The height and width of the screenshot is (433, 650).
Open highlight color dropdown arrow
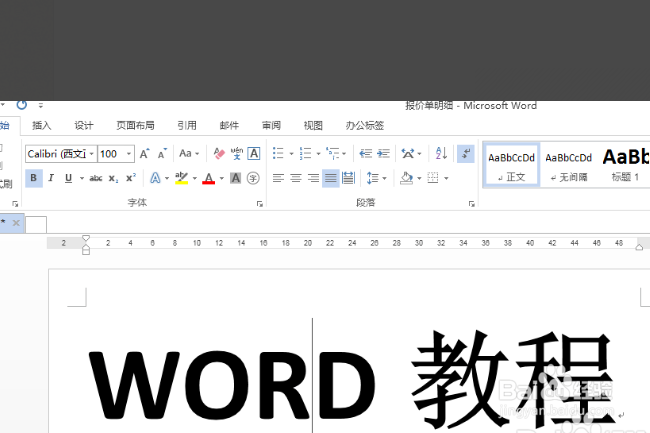point(194,179)
